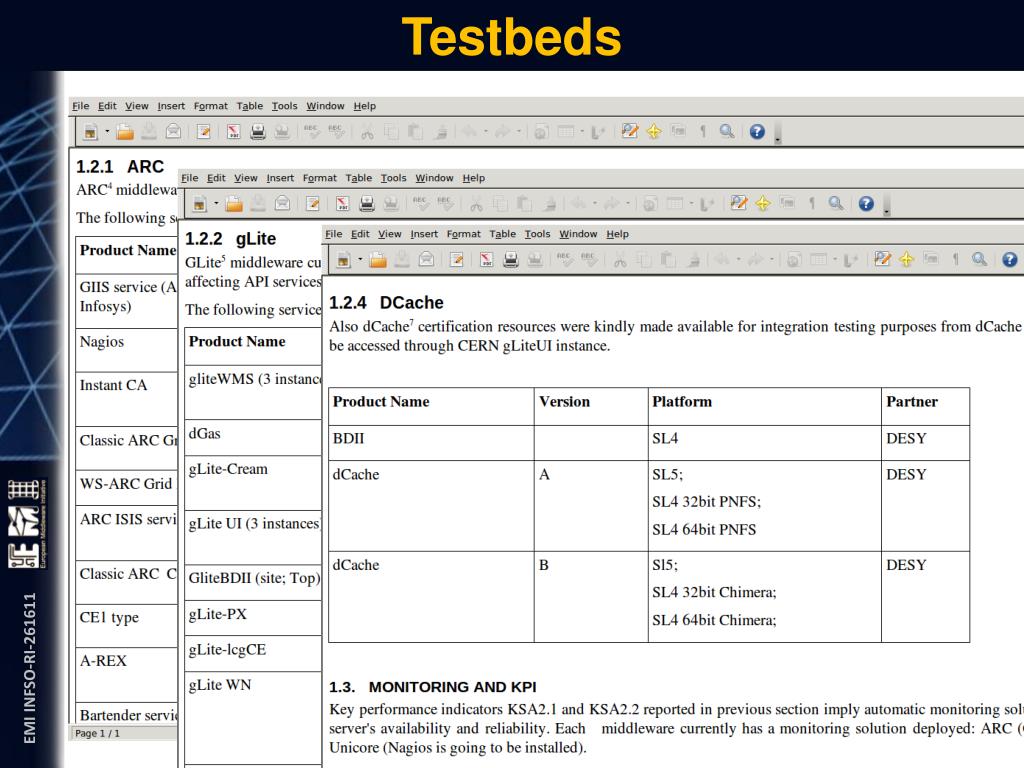Screen dimensions: 1024x768
Task: Export as PDF in ARC window toolbar
Action: coord(233,132)
